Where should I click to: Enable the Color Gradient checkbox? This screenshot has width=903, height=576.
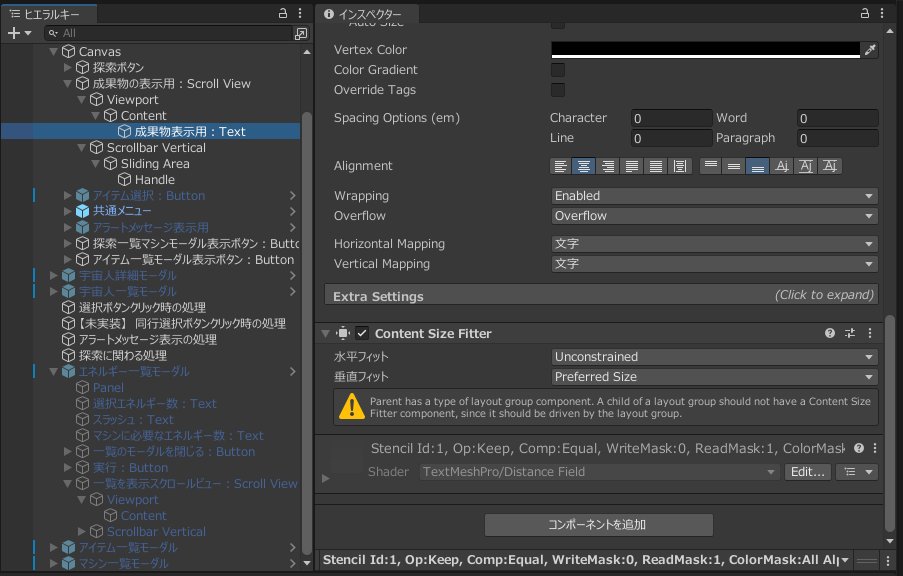click(x=557, y=70)
